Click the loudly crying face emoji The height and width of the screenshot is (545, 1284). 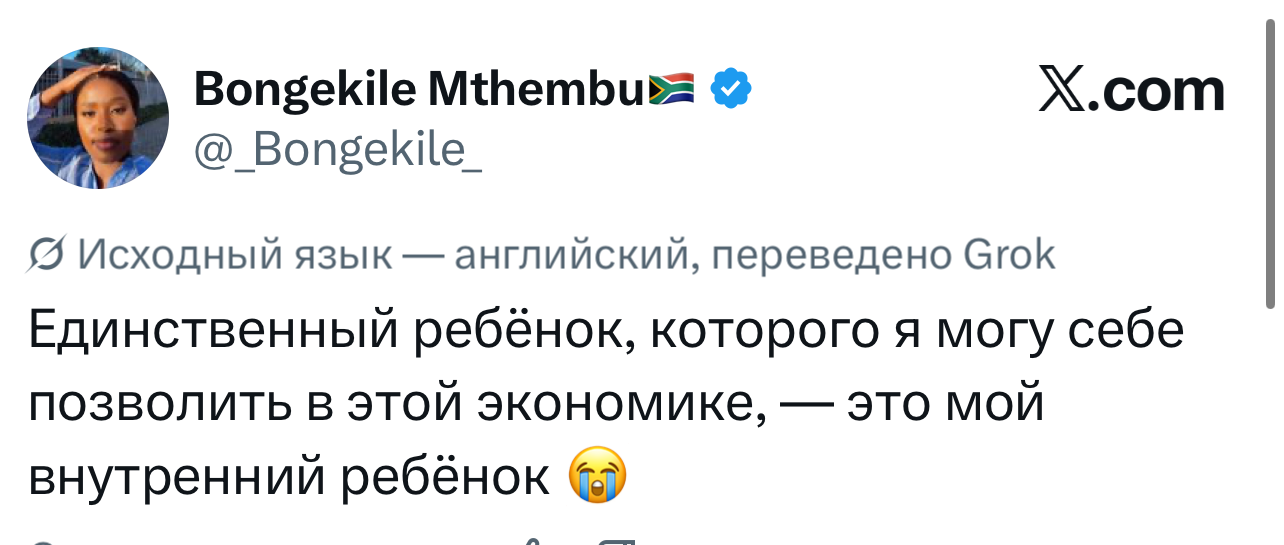click(x=597, y=475)
